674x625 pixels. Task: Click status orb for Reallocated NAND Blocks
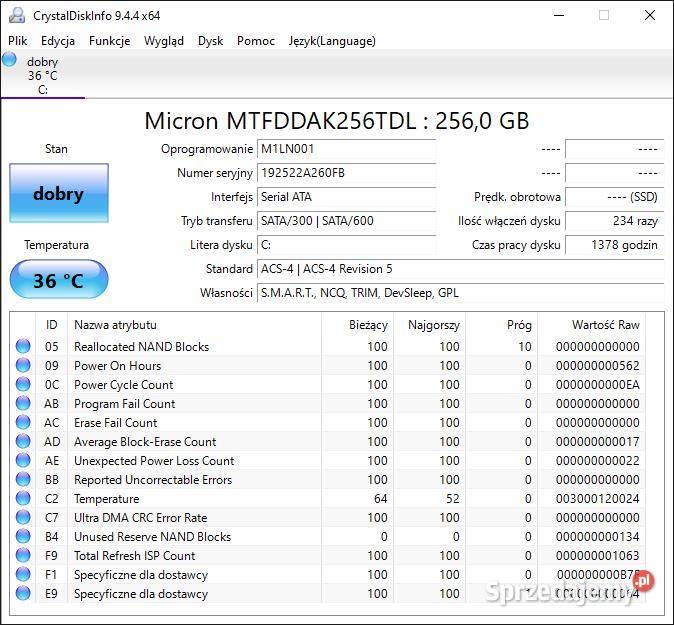(23, 346)
